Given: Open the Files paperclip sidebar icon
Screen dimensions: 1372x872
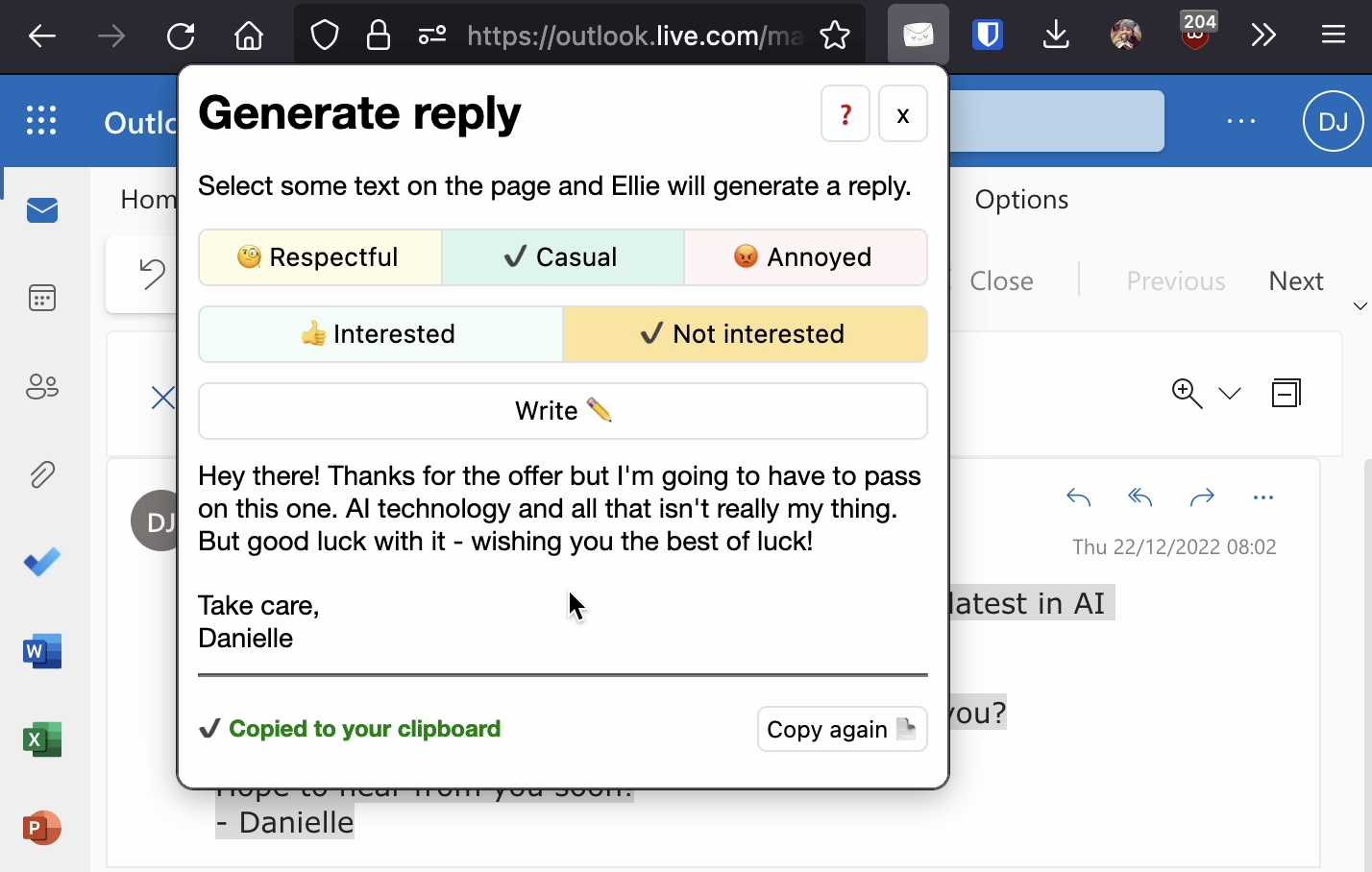Looking at the screenshot, I should coord(42,474).
